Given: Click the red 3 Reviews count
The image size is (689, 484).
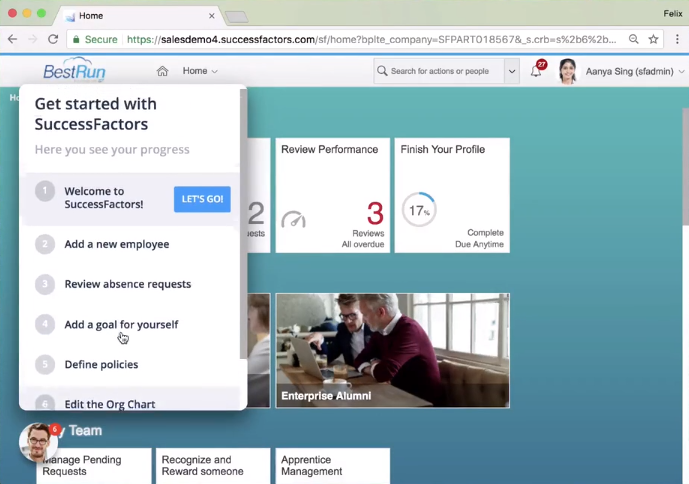Looking at the screenshot, I should click(375, 213).
